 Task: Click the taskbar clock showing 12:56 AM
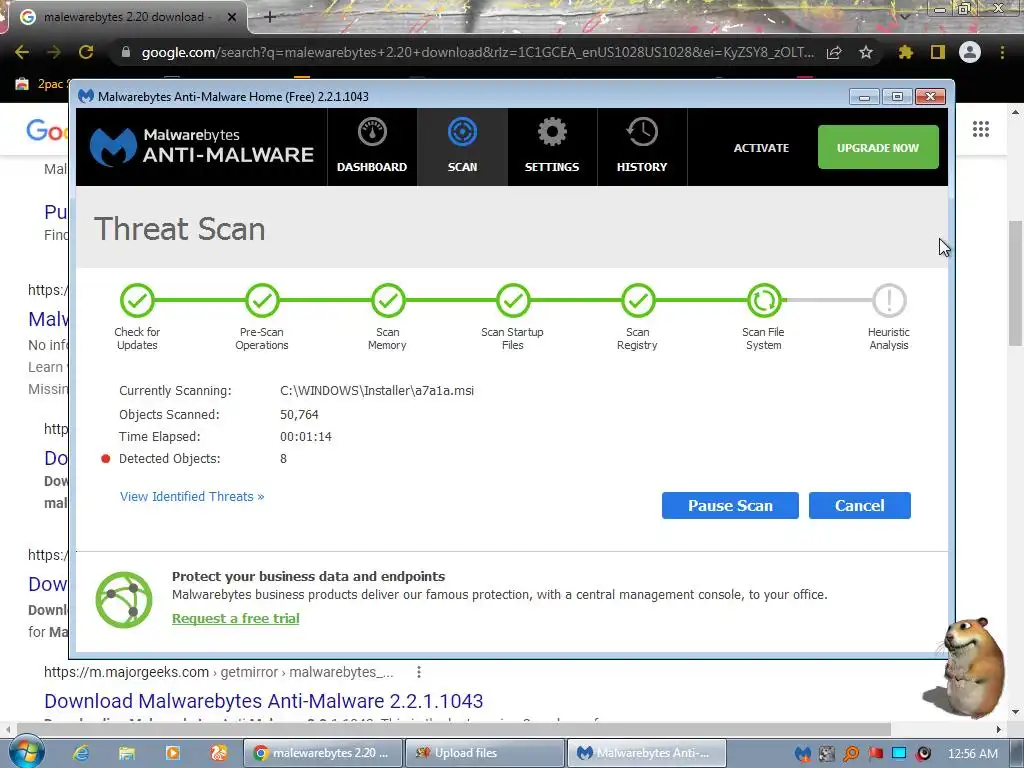tap(973, 754)
